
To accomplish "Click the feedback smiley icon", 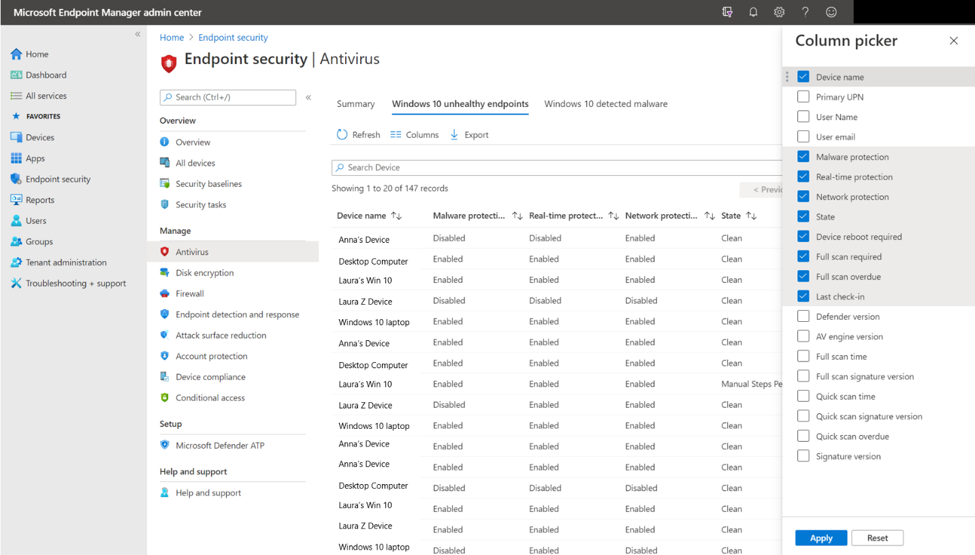I will [x=831, y=12].
